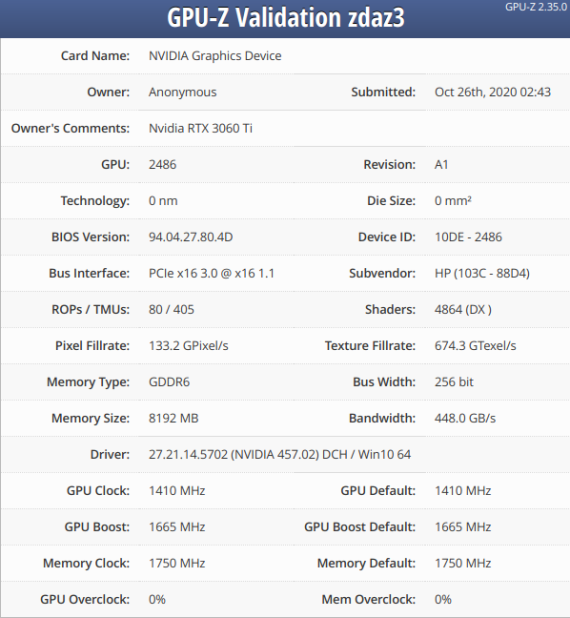Click shaders value 4864 (DX )
Image resolution: width=570 pixels, height=618 pixels.
tap(463, 310)
